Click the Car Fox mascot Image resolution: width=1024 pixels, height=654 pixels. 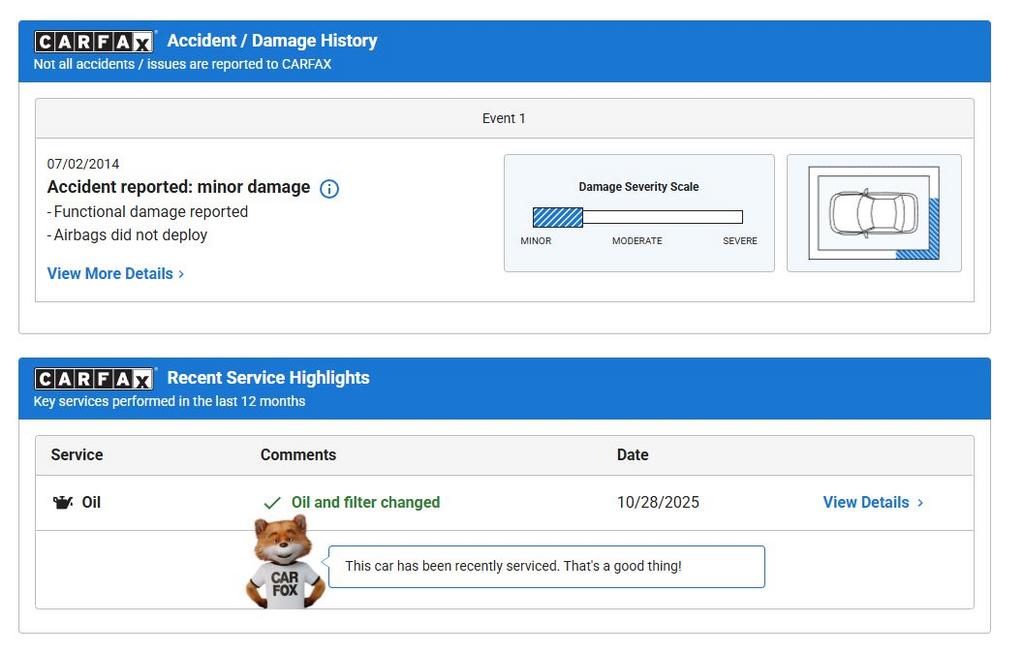point(285,562)
